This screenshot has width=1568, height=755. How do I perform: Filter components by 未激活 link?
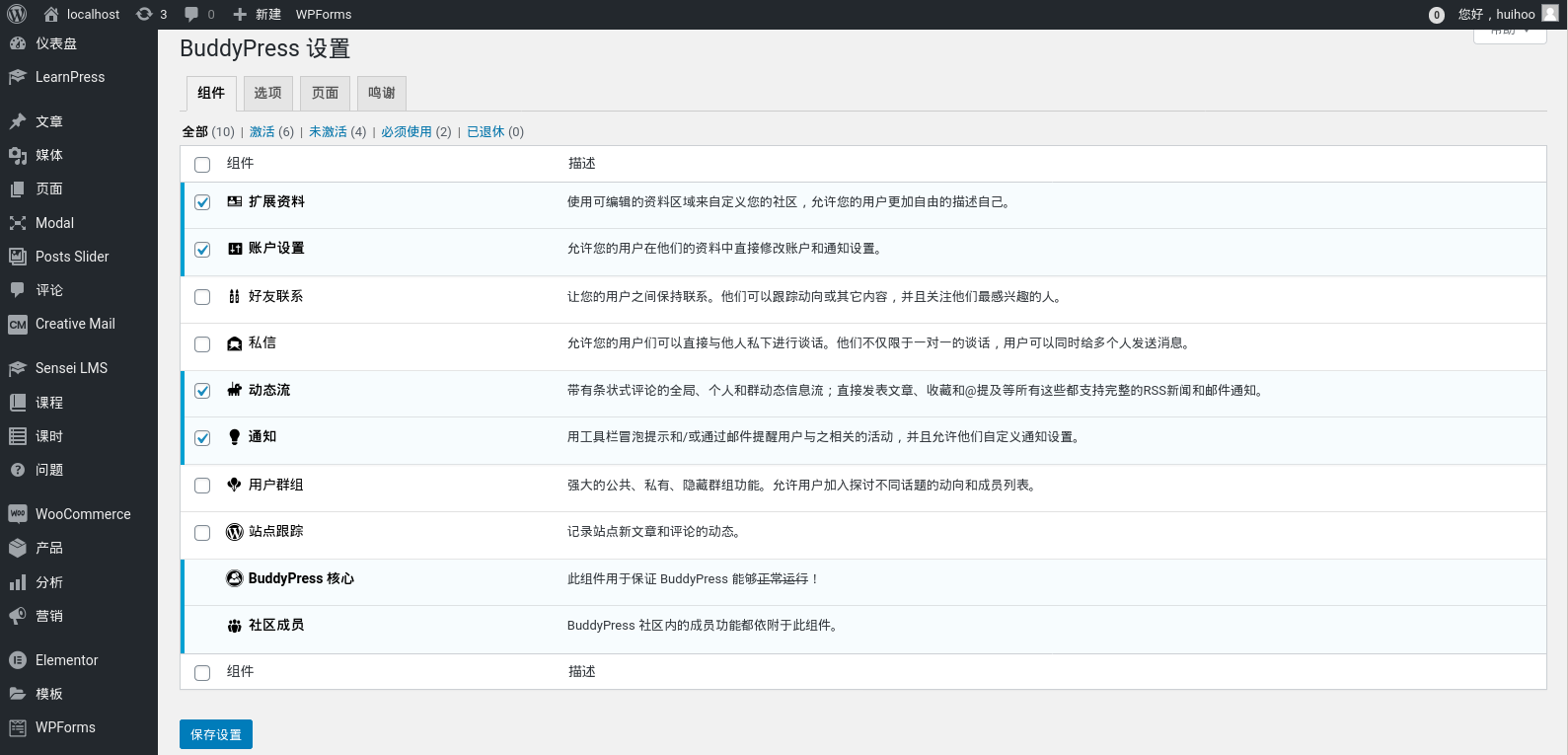(x=328, y=131)
